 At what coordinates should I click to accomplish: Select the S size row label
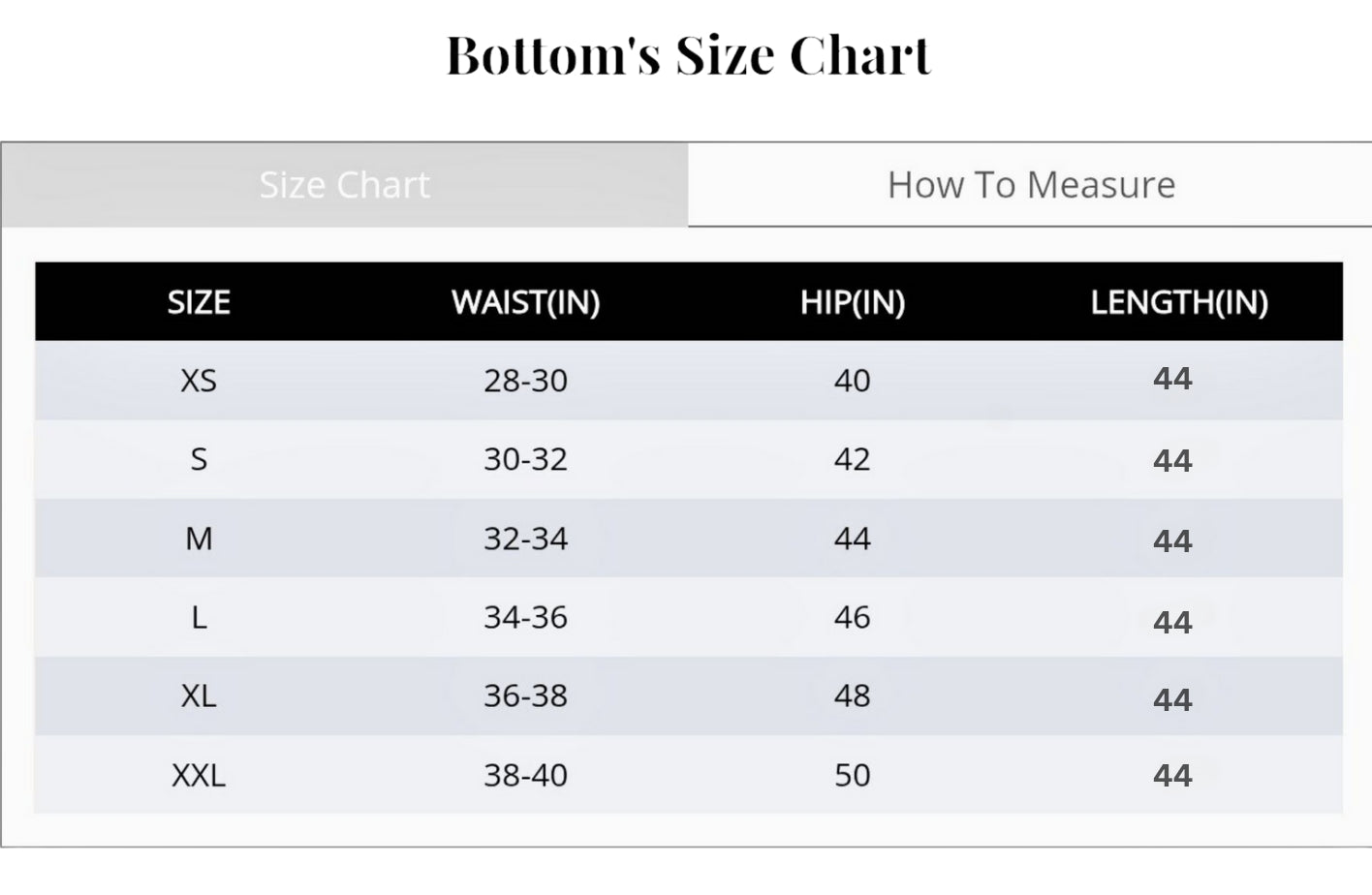click(x=199, y=459)
